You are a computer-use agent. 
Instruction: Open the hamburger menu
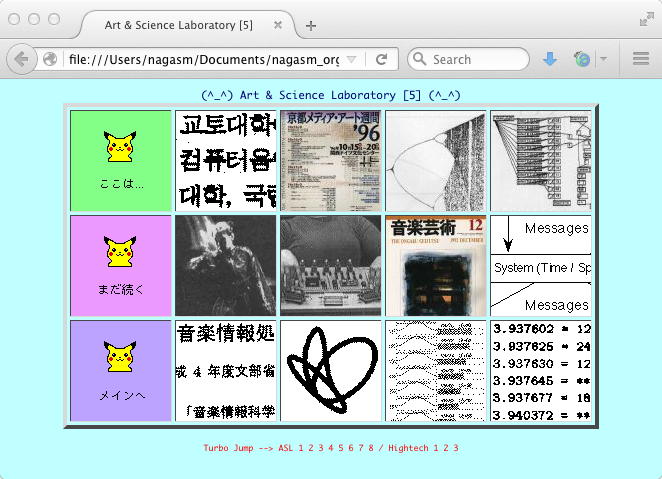[x=640, y=59]
